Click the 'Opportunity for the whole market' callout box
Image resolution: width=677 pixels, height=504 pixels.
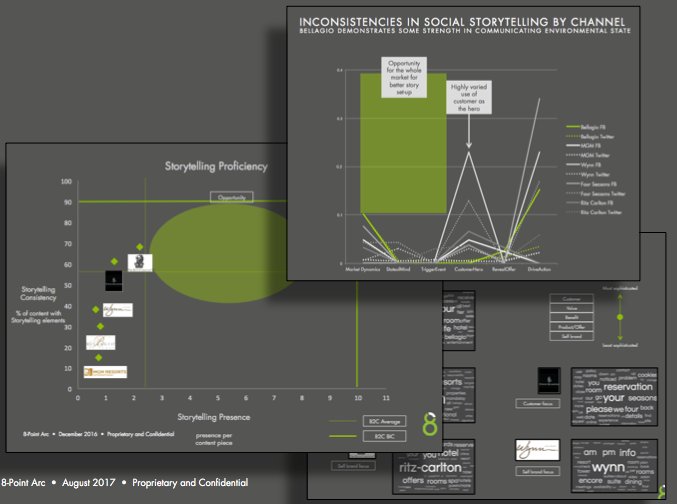404,77
